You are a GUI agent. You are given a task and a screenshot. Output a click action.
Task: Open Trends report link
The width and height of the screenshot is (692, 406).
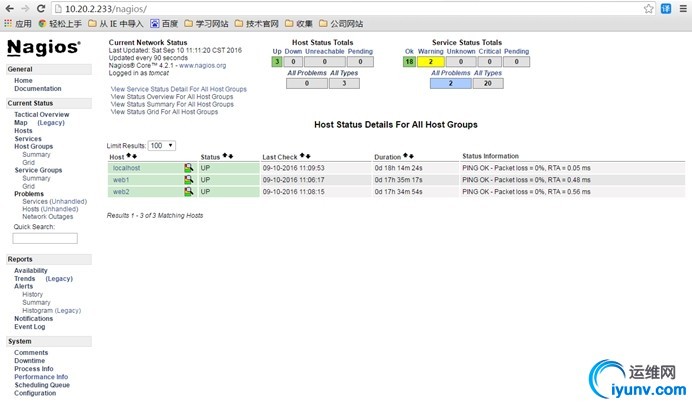pos(24,278)
